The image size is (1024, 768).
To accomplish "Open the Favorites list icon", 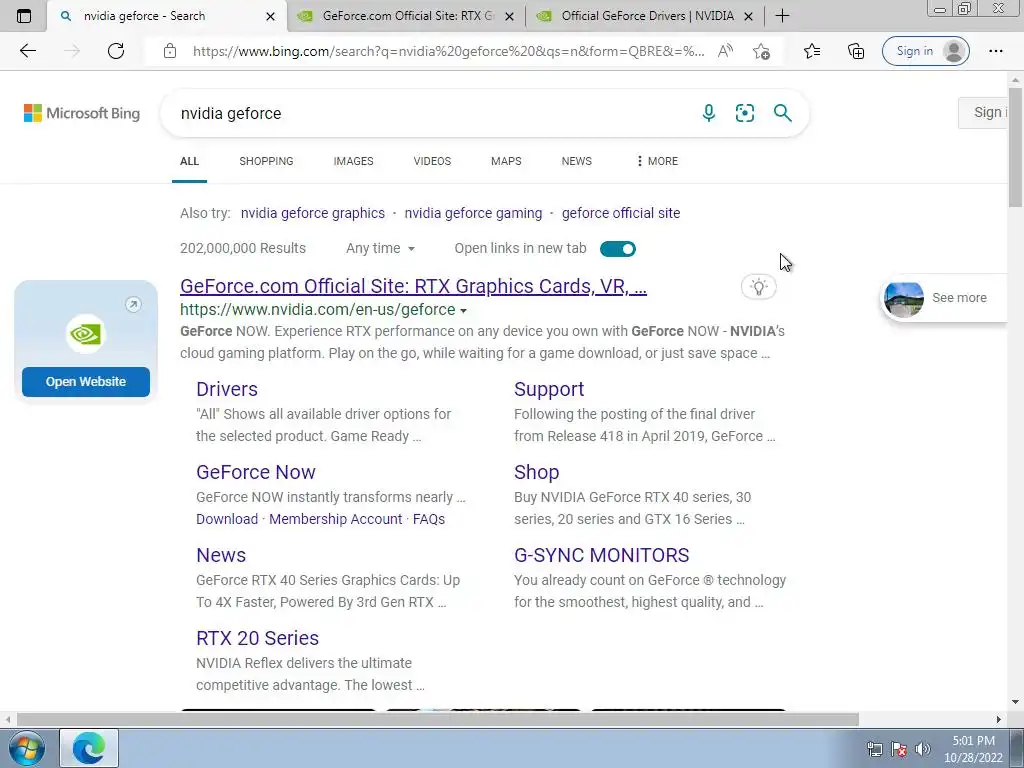I will pyautogui.click(x=812, y=51).
